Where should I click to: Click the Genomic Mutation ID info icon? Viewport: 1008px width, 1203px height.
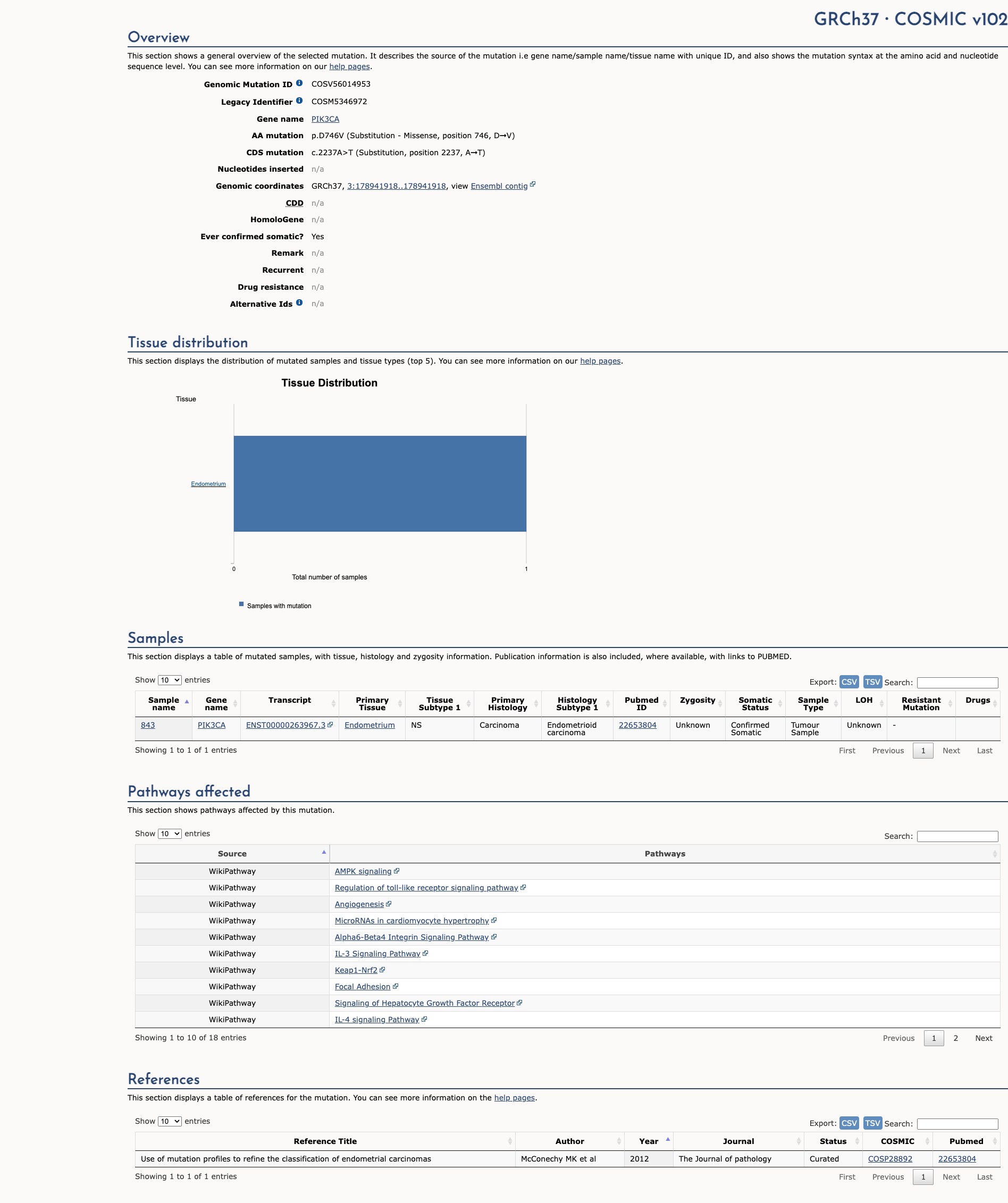click(x=299, y=83)
